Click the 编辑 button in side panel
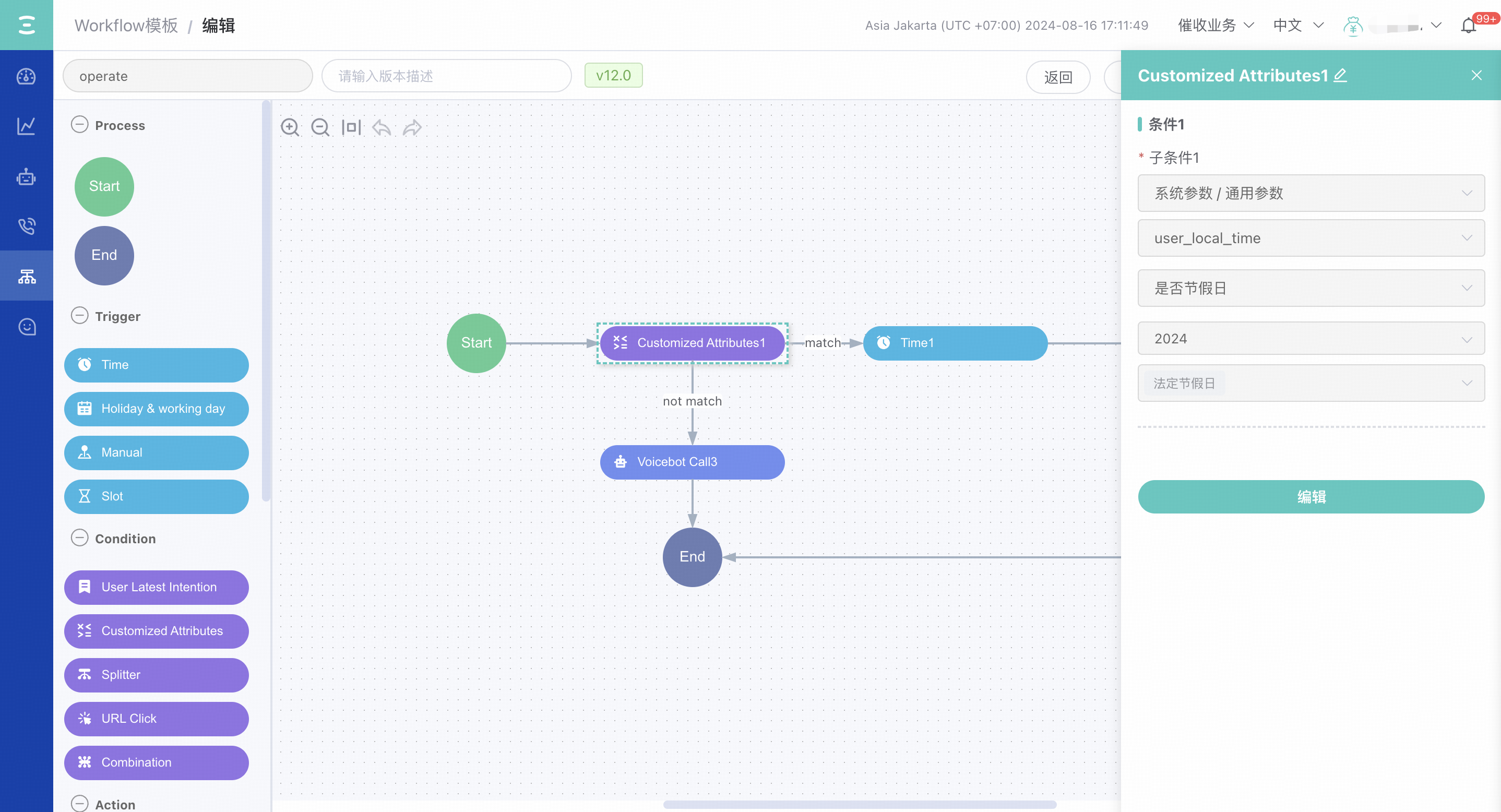Viewport: 1501px width, 812px height. [x=1311, y=497]
